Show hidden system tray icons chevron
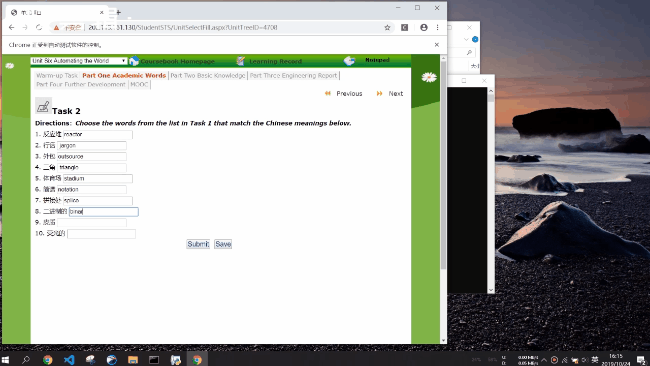The height and width of the screenshot is (366, 650). click(544, 360)
